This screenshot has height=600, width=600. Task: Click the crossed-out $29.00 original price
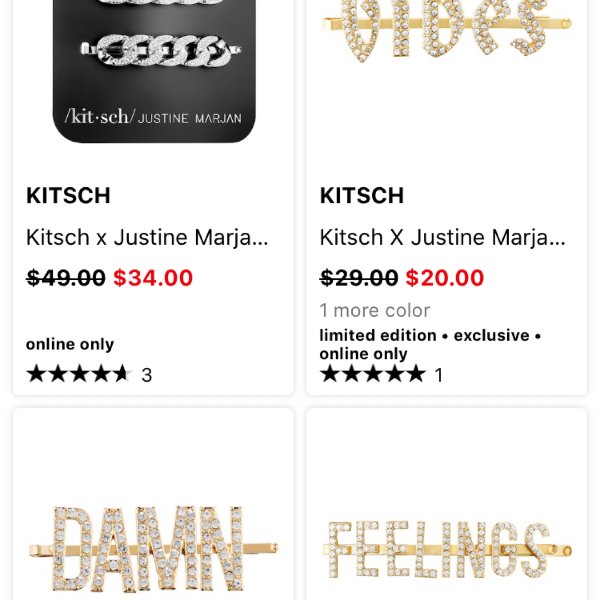[x=359, y=278]
